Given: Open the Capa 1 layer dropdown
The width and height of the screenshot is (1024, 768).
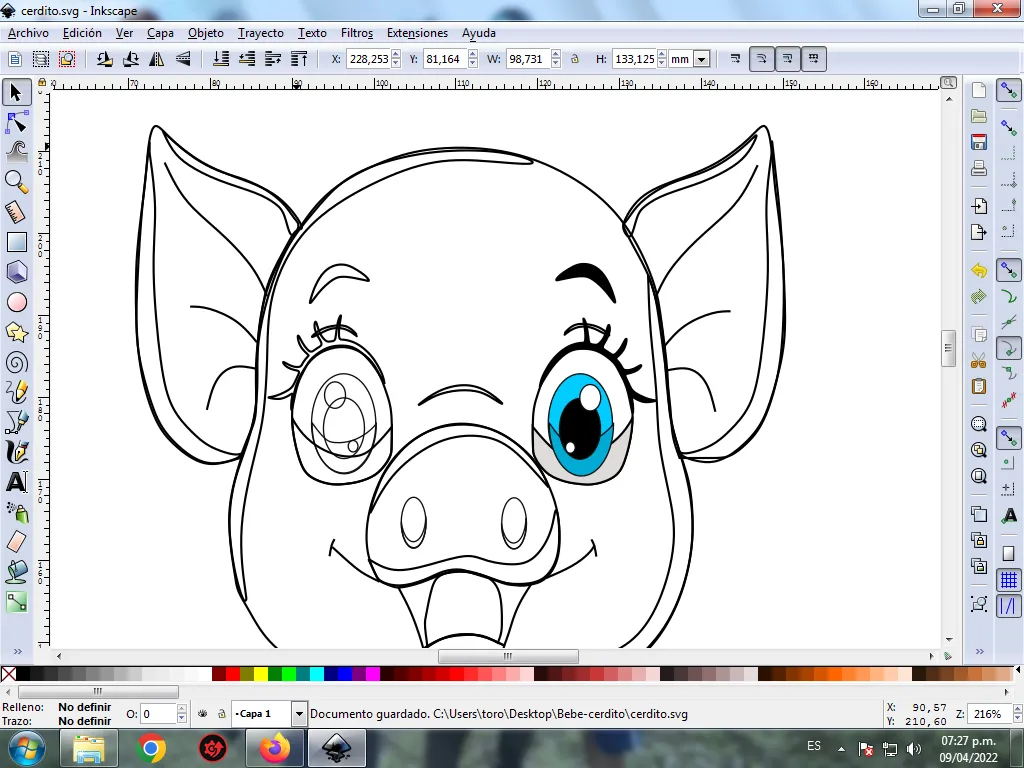Looking at the screenshot, I should 299,714.
